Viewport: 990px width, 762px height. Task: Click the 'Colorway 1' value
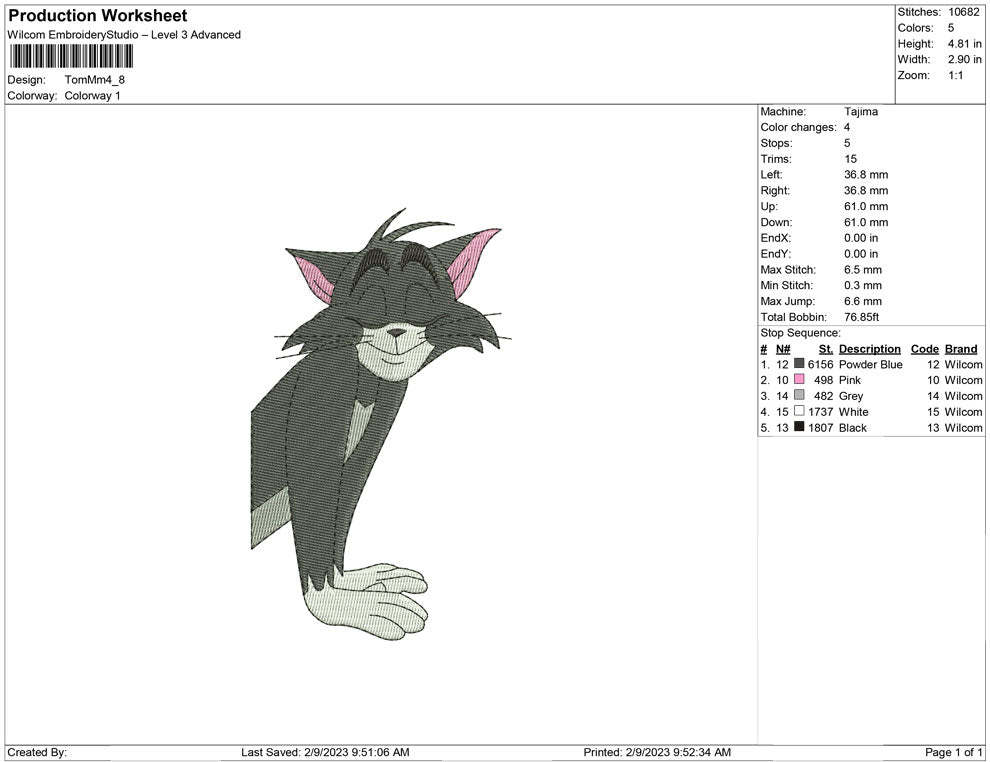coord(92,95)
